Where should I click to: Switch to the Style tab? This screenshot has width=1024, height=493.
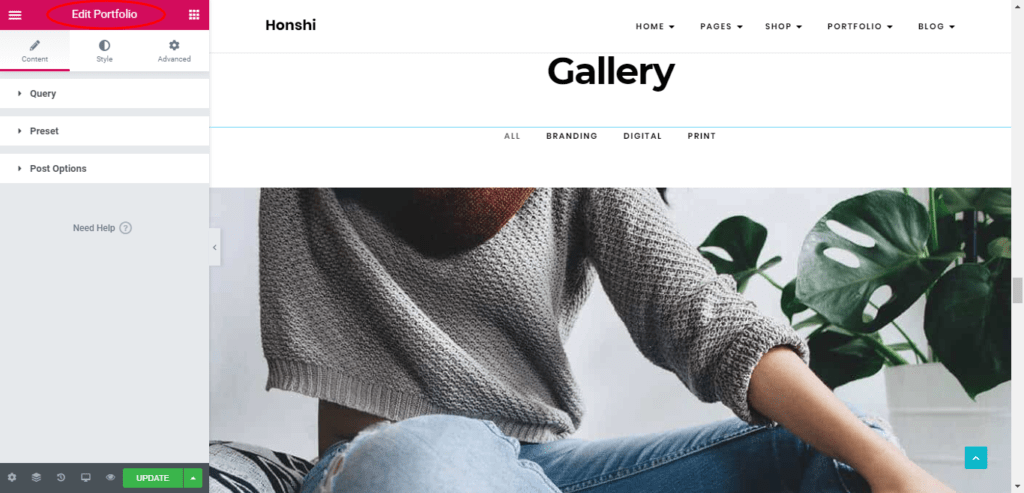coord(104,51)
